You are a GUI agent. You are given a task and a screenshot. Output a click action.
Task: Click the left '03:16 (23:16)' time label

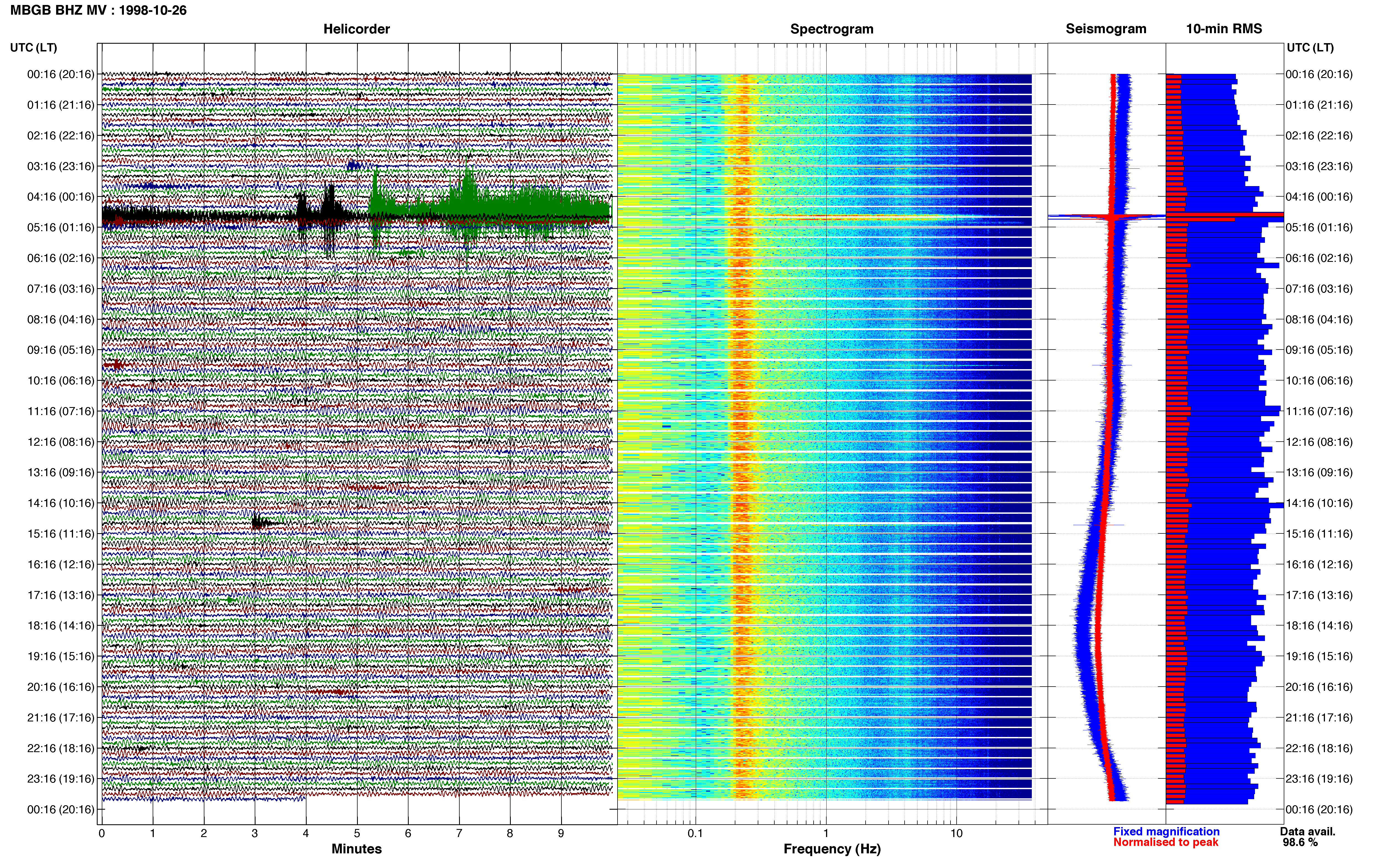tap(60, 166)
